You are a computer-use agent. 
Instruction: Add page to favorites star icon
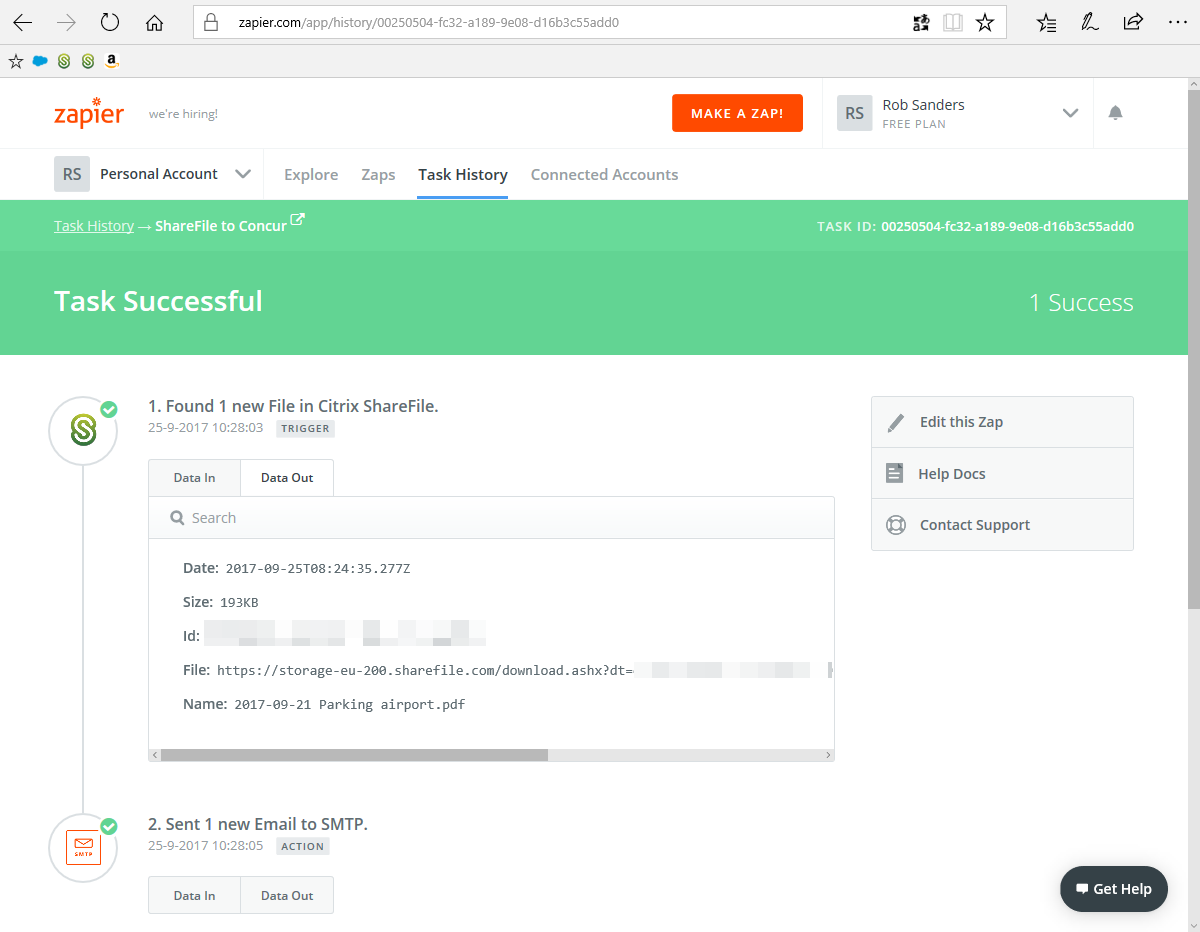[x=985, y=22]
